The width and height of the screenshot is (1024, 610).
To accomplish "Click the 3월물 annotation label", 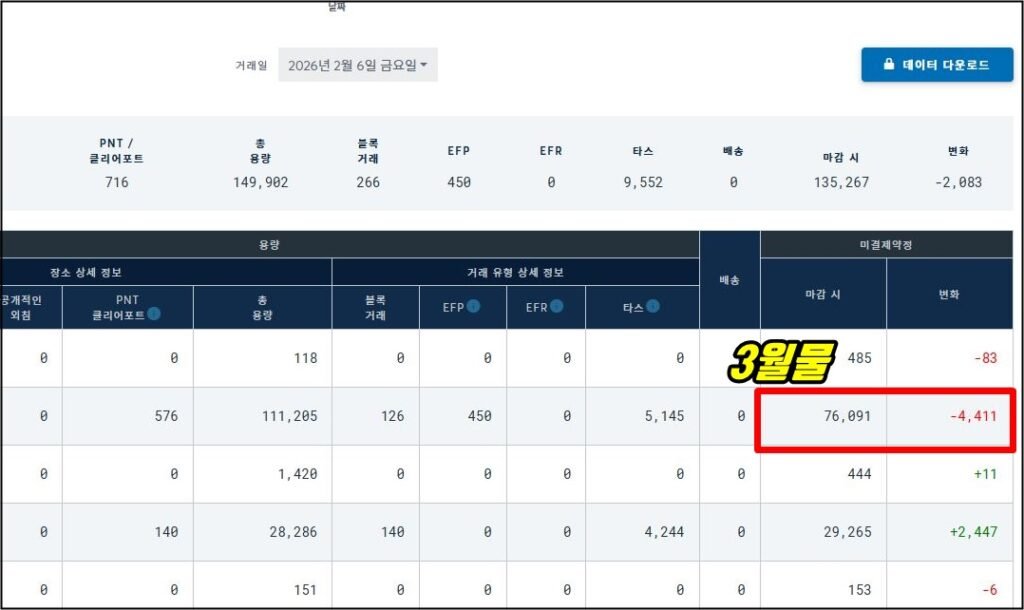I will tap(785, 361).
